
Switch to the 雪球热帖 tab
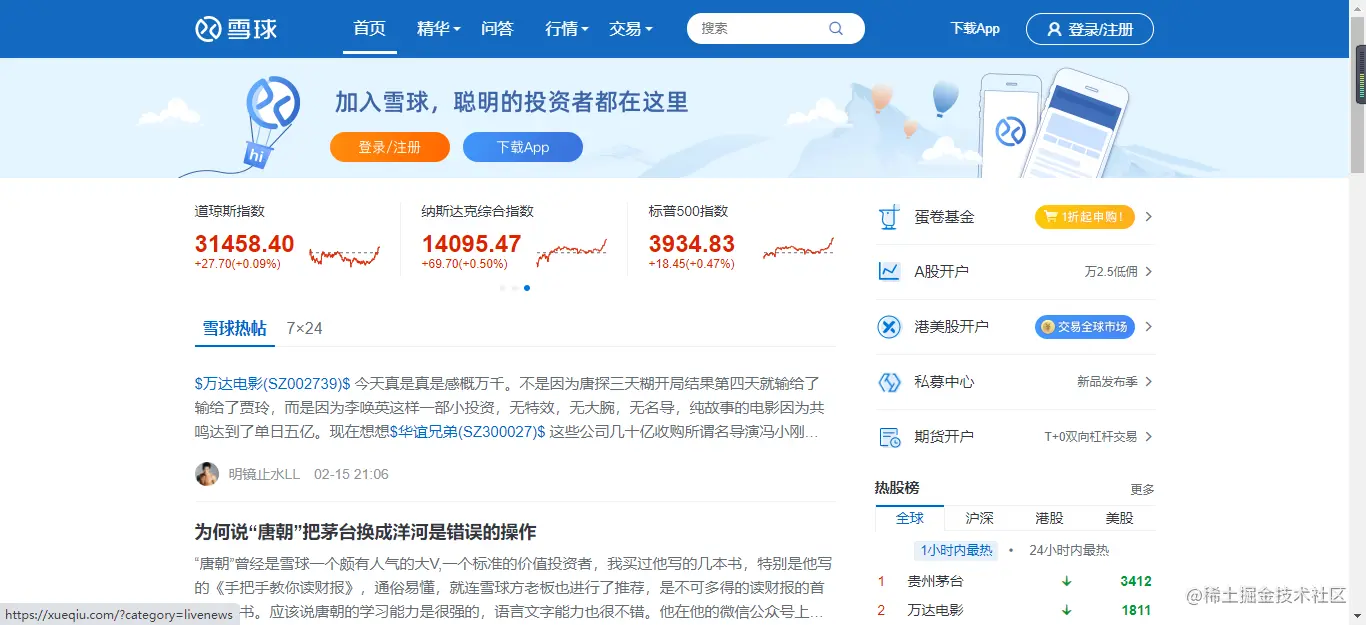[234, 328]
